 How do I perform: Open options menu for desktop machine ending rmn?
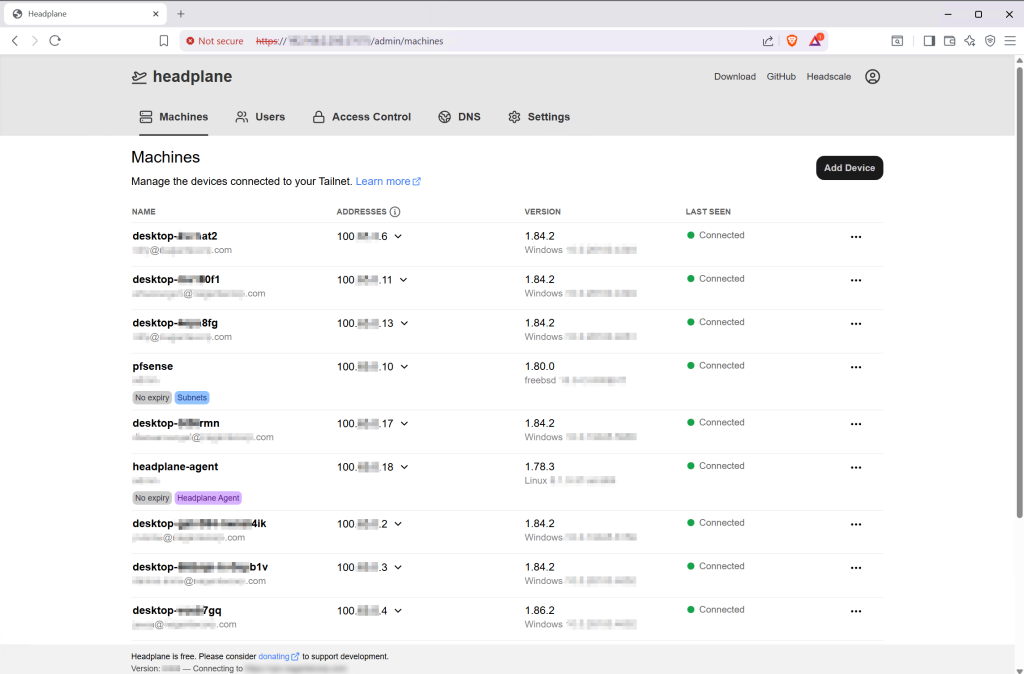(856, 424)
